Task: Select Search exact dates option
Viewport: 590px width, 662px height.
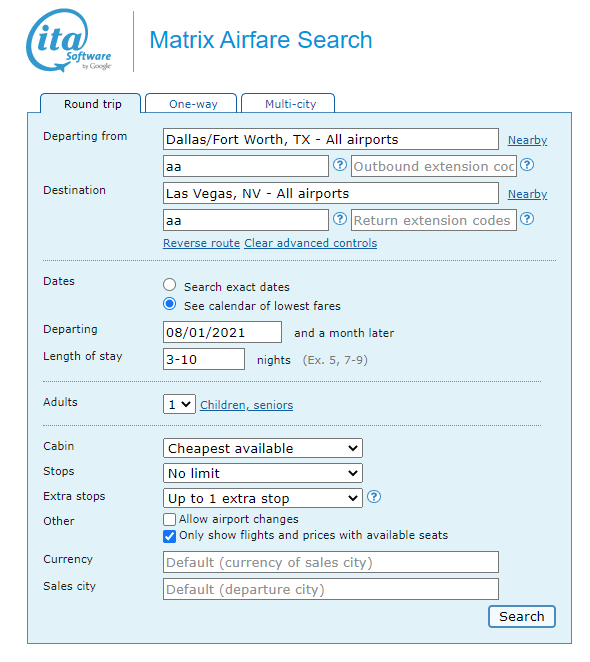Action: pyautogui.click(x=170, y=285)
